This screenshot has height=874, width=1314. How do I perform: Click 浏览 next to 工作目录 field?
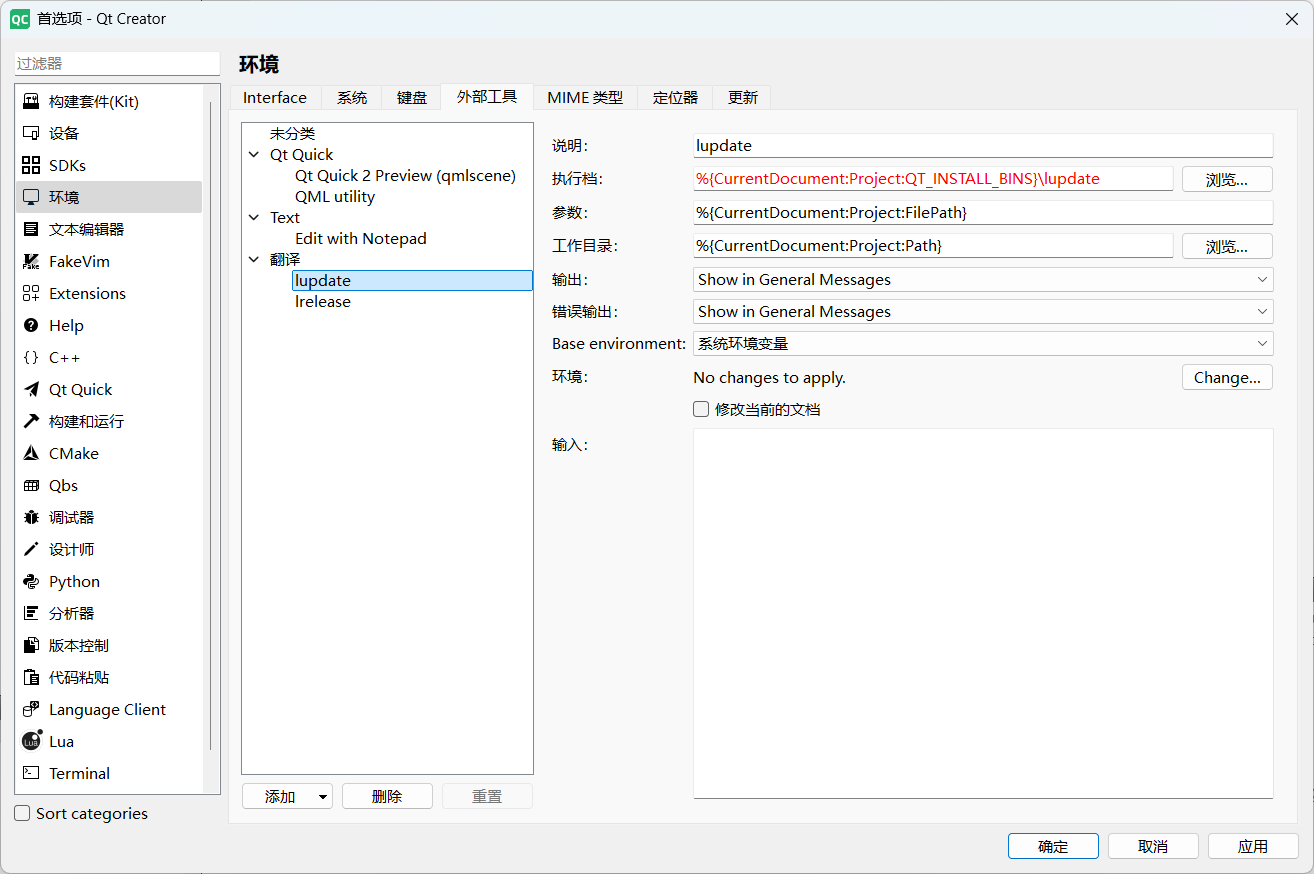1227,246
